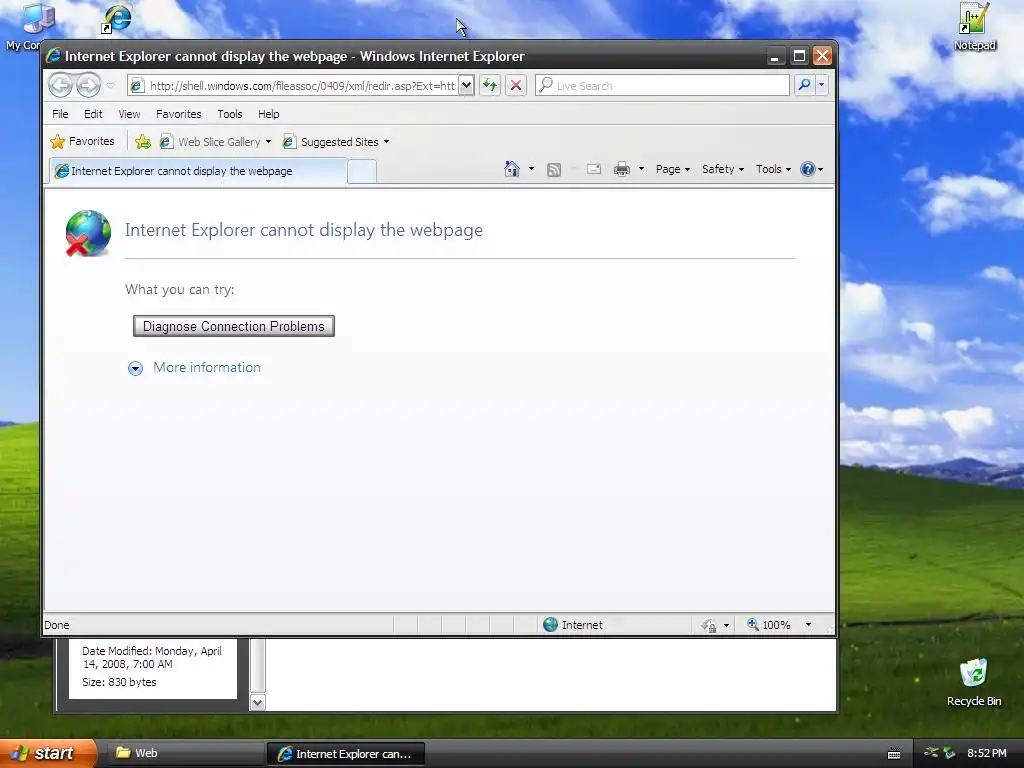Click 'Size: 830 bytes' in Web window
The image size is (1024, 768).
pos(120,682)
